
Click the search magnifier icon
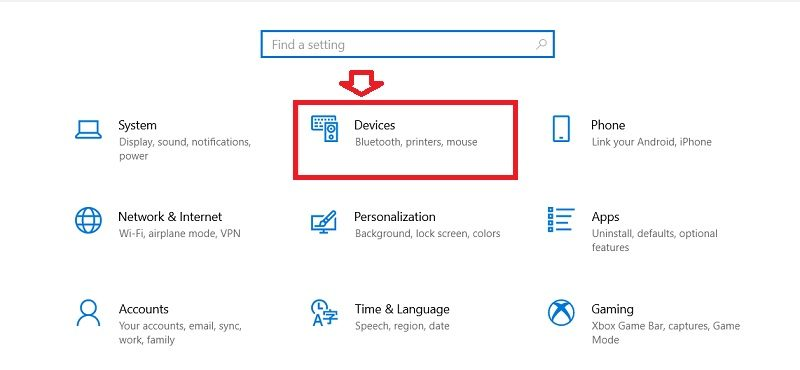coord(541,44)
